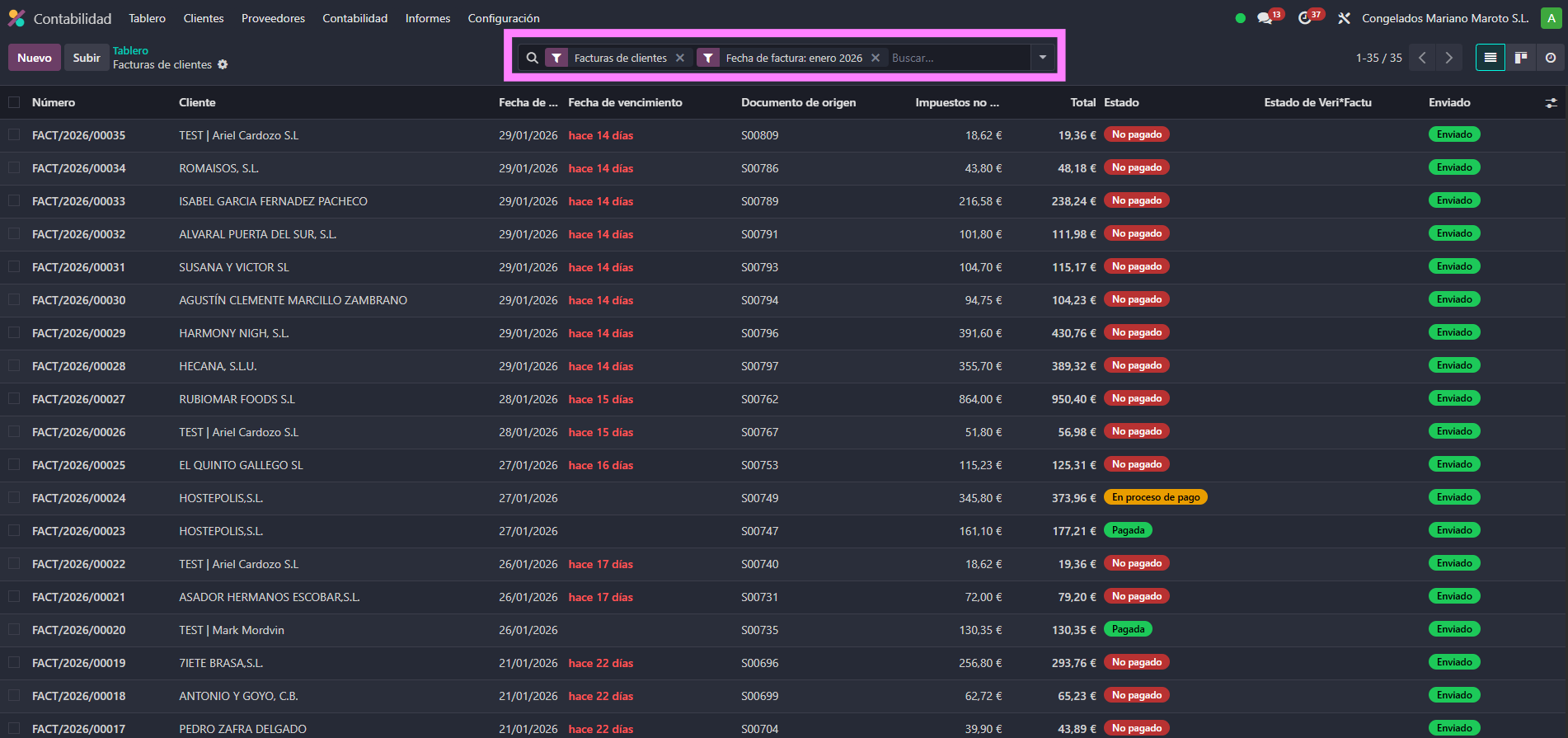The height and width of the screenshot is (738, 1568).
Task: Open the company switcher Congelados Mariano Maroto
Action: click(1444, 18)
